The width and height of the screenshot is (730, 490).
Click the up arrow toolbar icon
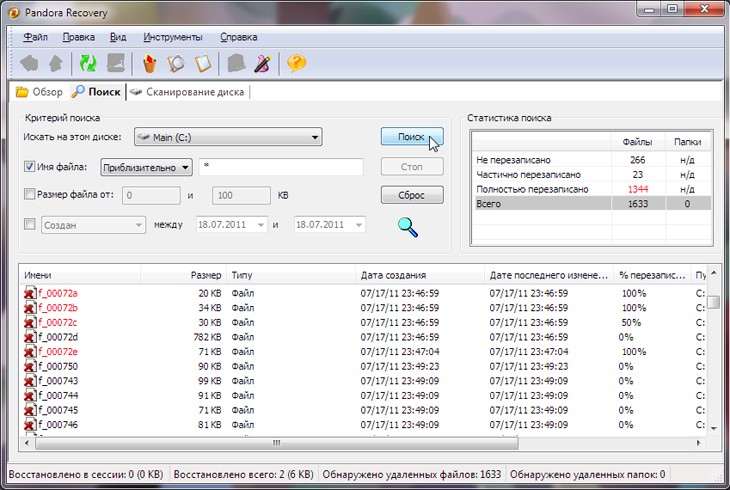click(x=56, y=63)
